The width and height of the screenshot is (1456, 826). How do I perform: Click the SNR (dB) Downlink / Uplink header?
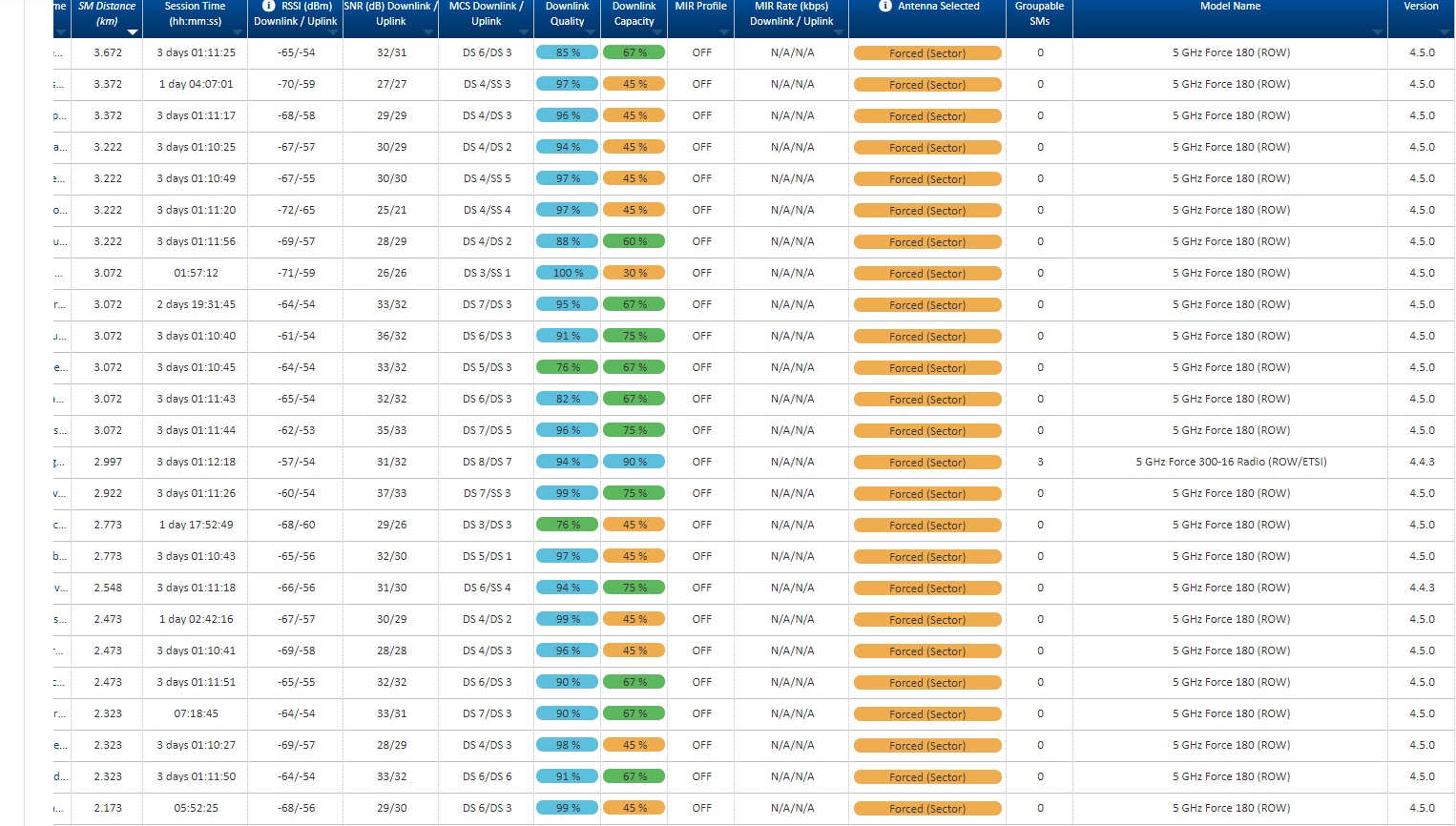[390, 13]
